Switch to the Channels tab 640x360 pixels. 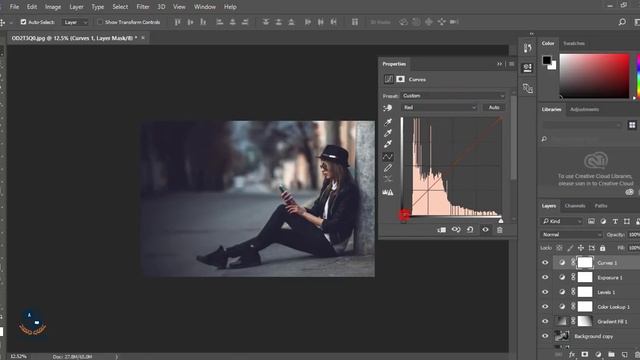point(575,206)
